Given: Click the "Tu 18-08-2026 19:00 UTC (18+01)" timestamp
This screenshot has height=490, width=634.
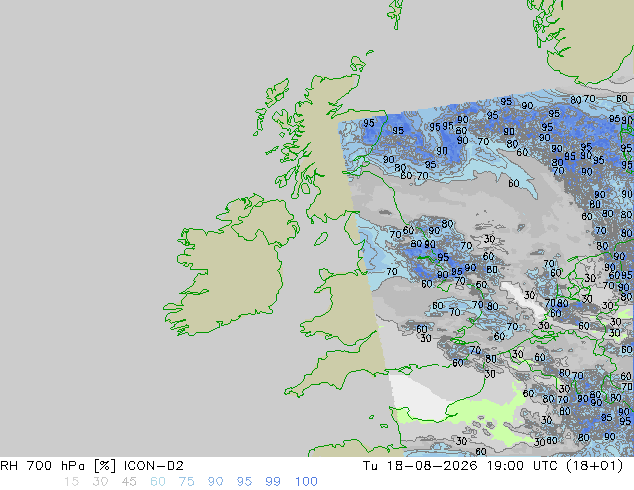Looking at the screenshot, I should coord(493,466).
